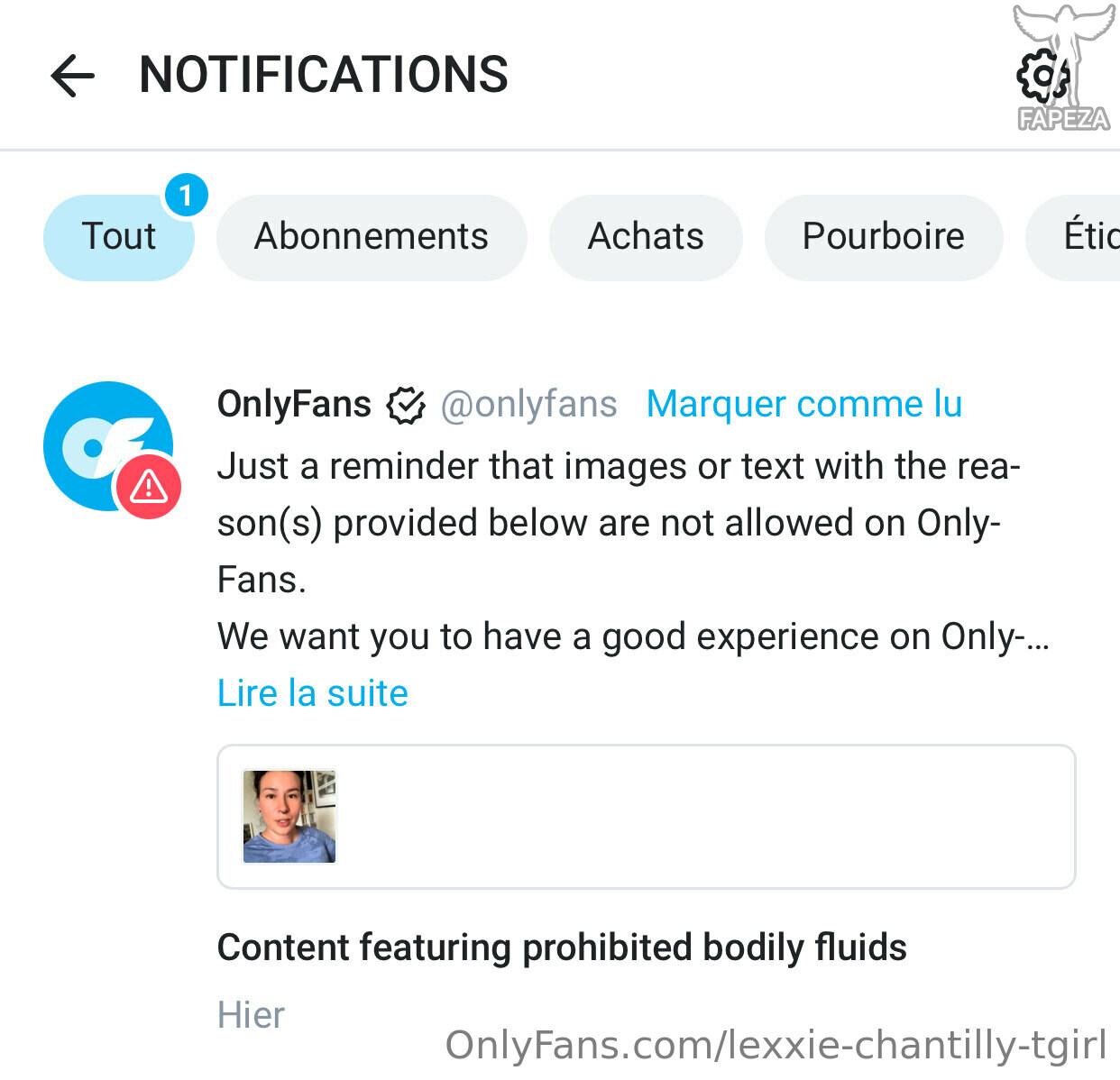
Task: Tap the back arrow
Action: 73,75
